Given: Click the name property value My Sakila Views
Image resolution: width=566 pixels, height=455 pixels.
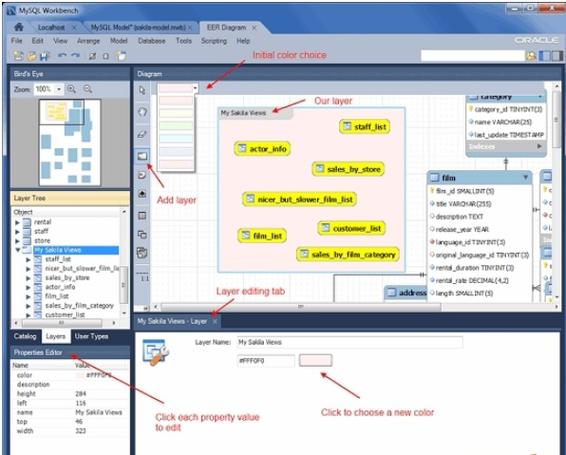Looking at the screenshot, I should 99,412.
